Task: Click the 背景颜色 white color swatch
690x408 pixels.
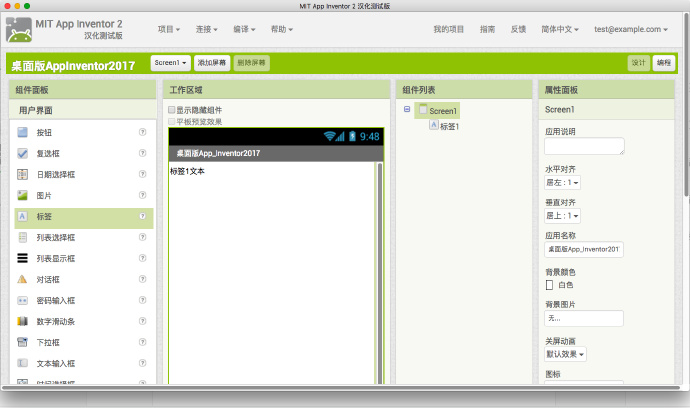Action: [x=549, y=285]
